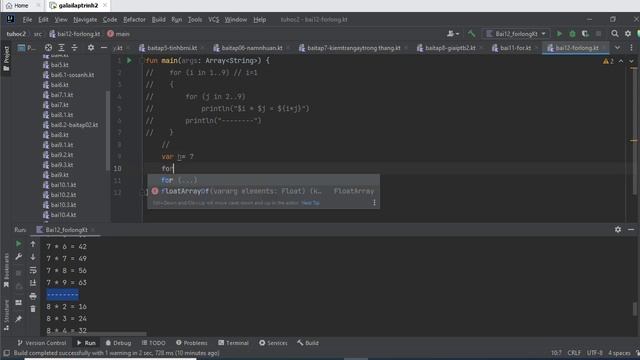Minimize the Run tool window
640x360 pixels.
pyautogui.click(x=631, y=230)
